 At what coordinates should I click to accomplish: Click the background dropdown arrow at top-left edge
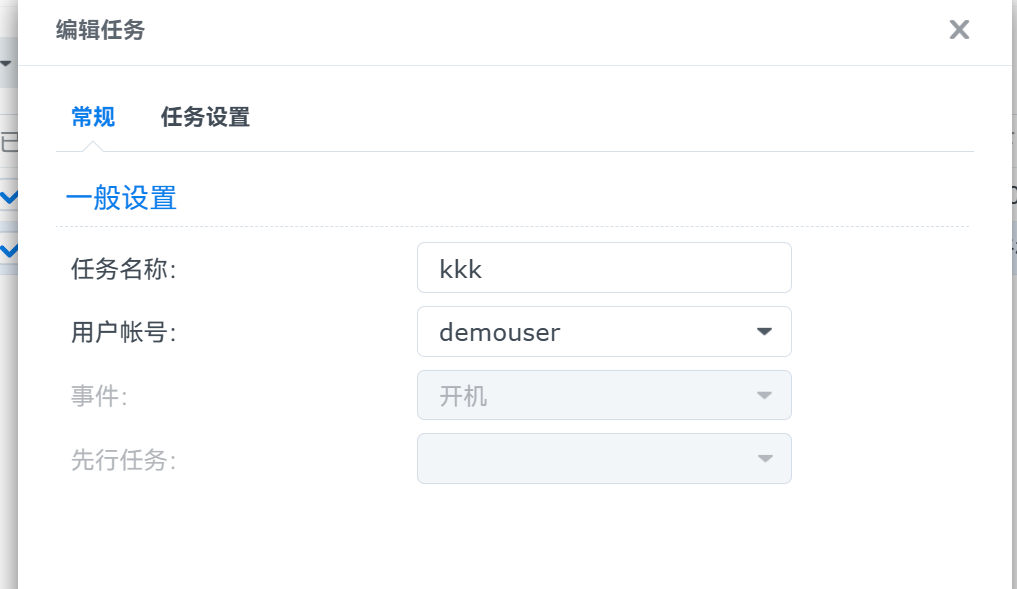click(6, 64)
